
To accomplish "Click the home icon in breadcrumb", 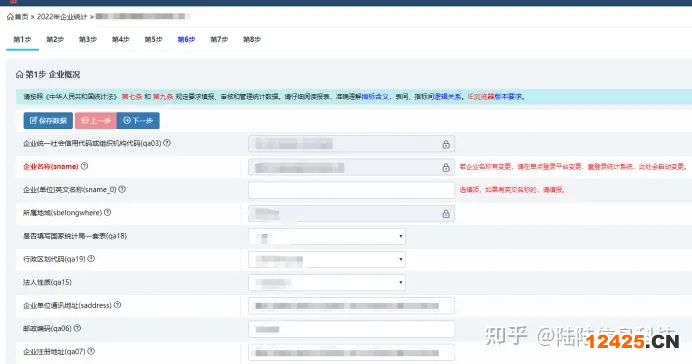I will (10, 17).
